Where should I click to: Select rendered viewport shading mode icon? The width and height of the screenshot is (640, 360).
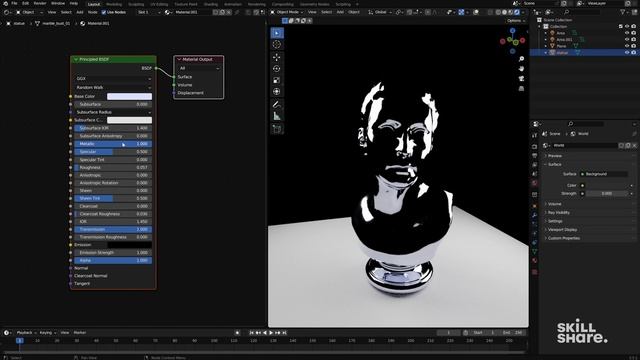pyautogui.click(x=517, y=12)
